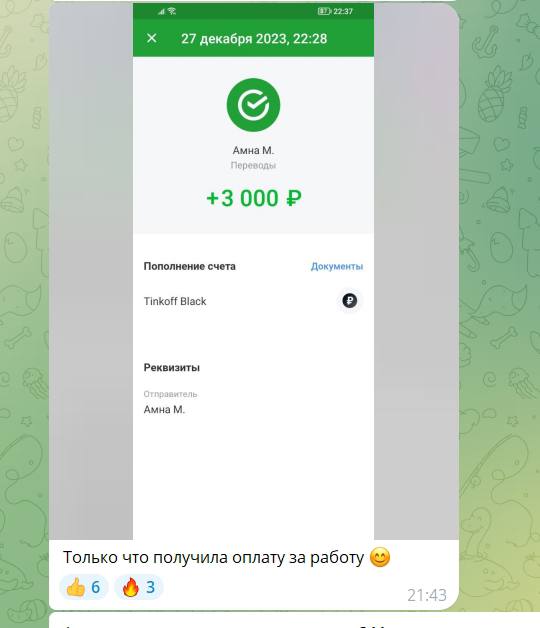Select the Tinkoff Black account row
The height and width of the screenshot is (628, 540).
pyautogui.click(x=253, y=301)
